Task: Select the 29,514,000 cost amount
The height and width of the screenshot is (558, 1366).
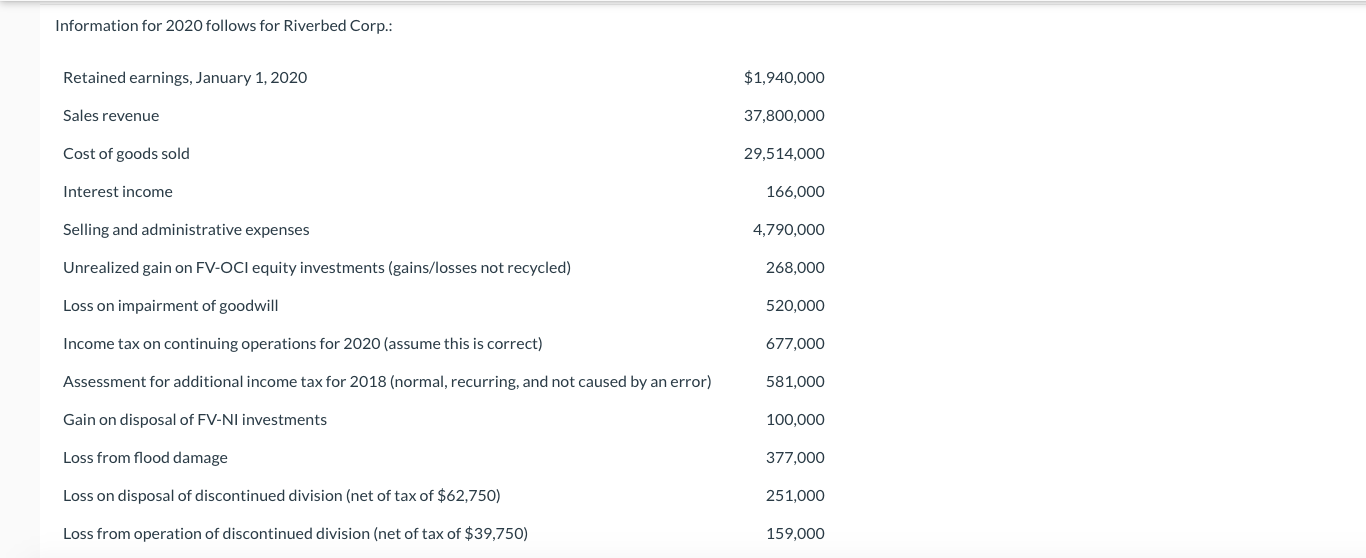Action: 784,154
